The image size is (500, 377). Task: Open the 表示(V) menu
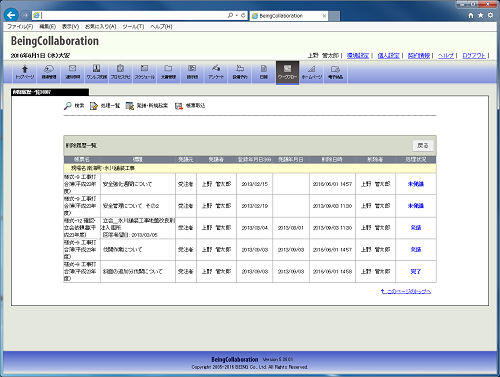coord(70,26)
